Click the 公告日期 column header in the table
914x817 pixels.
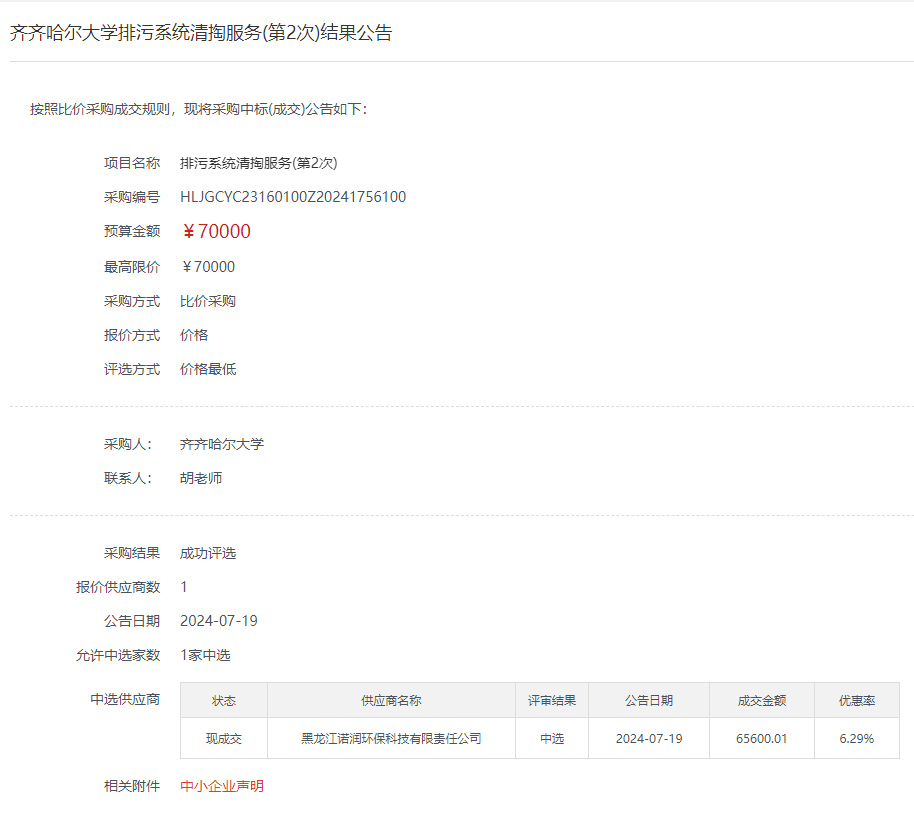(x=649, y=701)
